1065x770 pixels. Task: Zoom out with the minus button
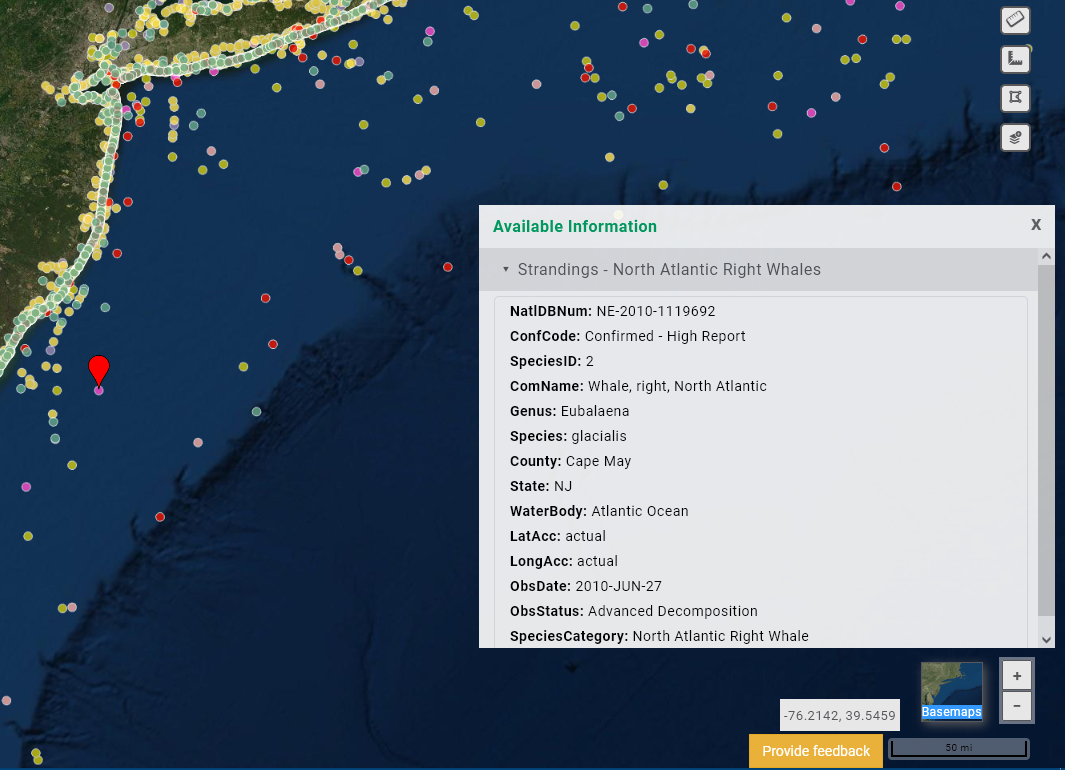pyautogui.click(x=1017, y=706)
